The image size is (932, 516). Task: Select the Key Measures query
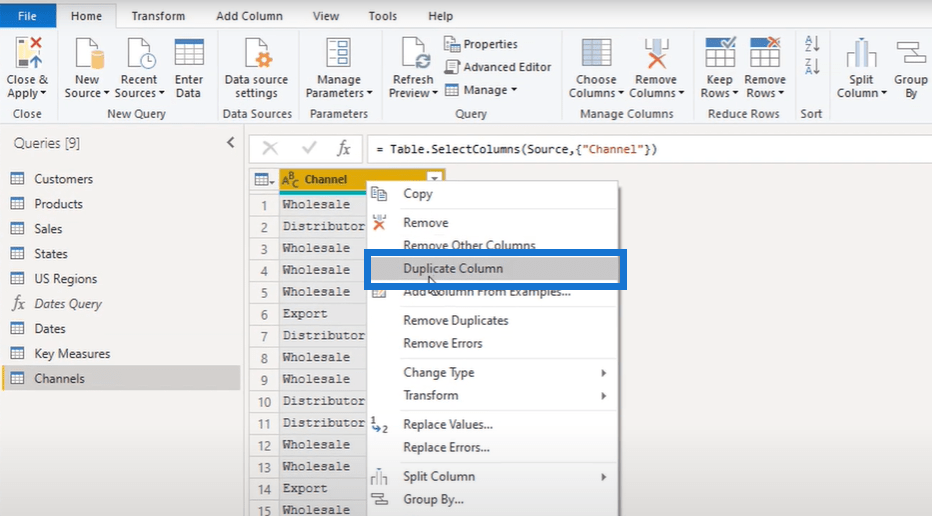click(x=121, y=354)
